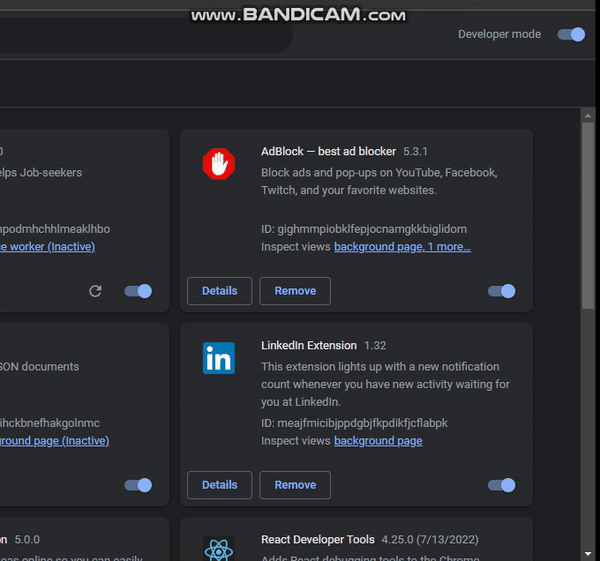The height and width of the screenshot is (561, 600).
Task: Remove the AdBlock extension
Action: 295,291
